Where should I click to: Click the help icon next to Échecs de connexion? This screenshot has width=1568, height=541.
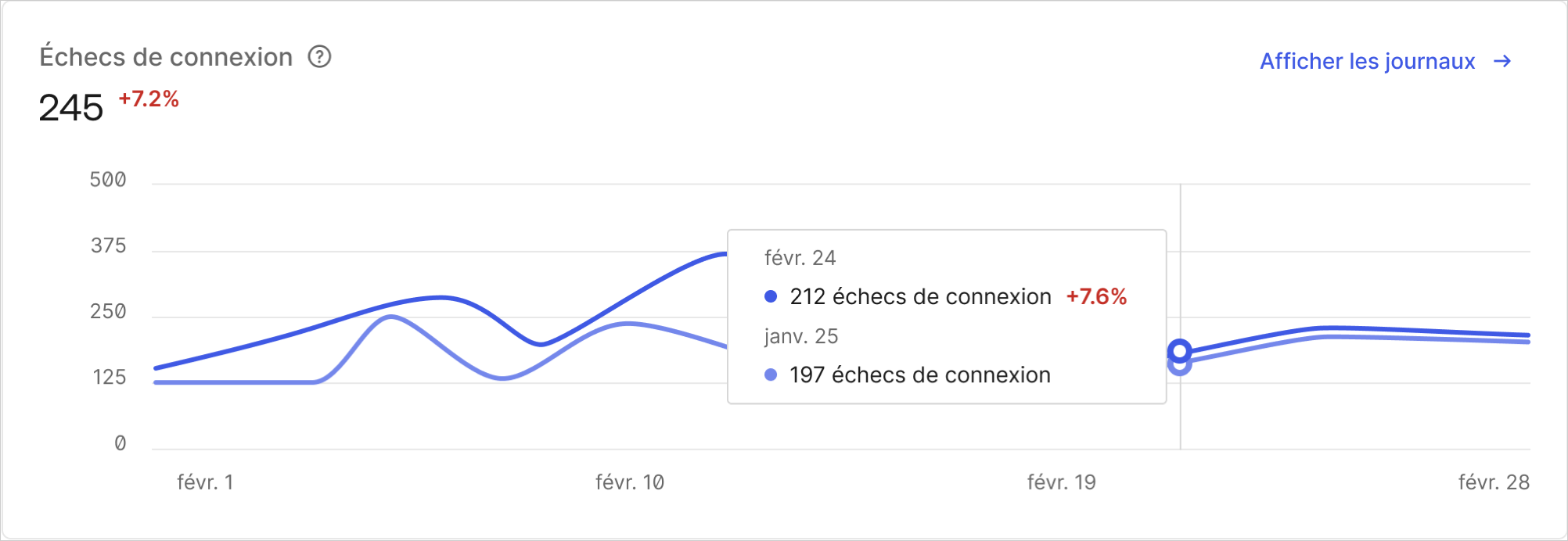(318, 57)
